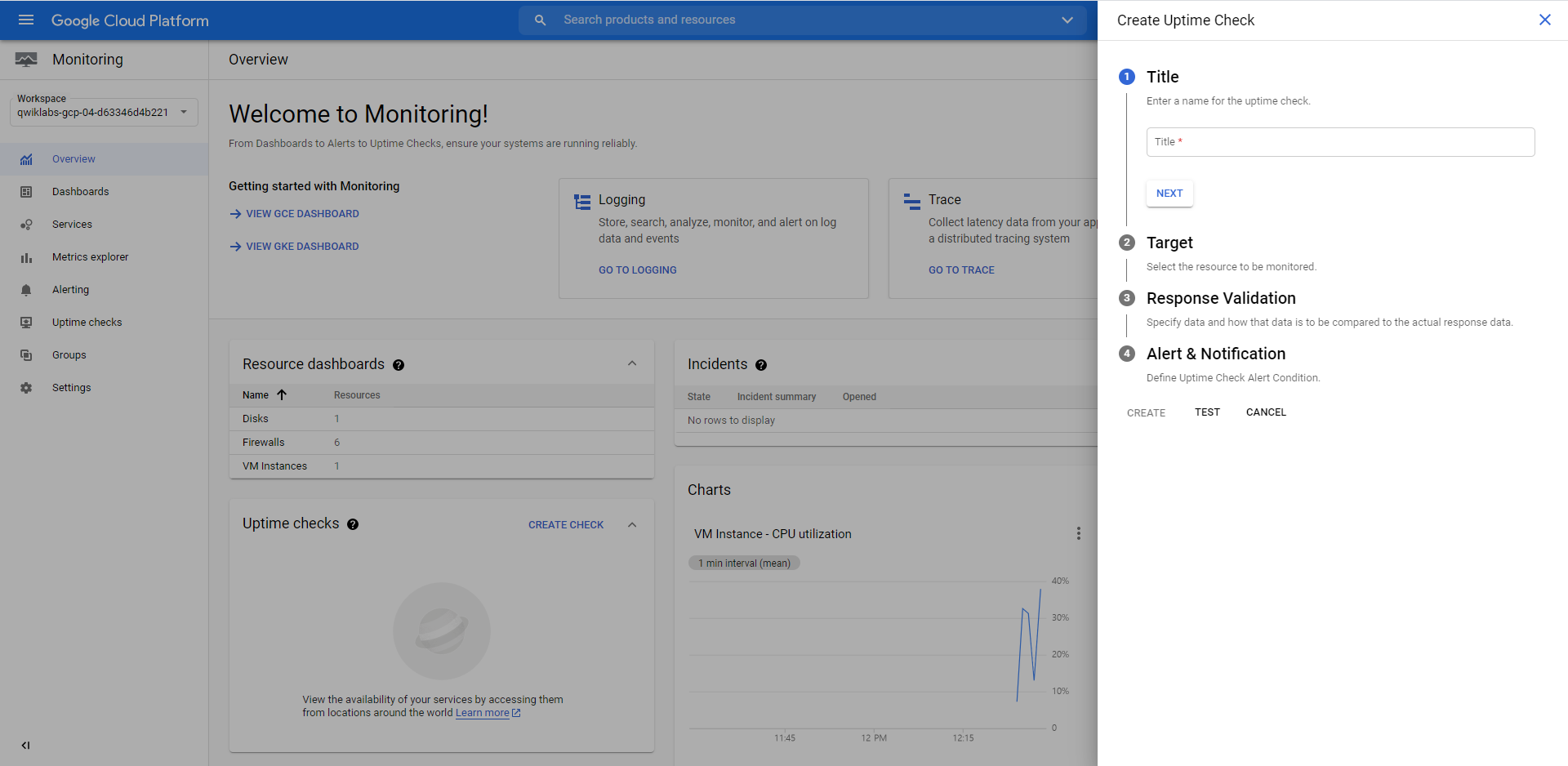Click the Trace card icon
Viewport: 1568px width, 766px height.
pos(912,202)
